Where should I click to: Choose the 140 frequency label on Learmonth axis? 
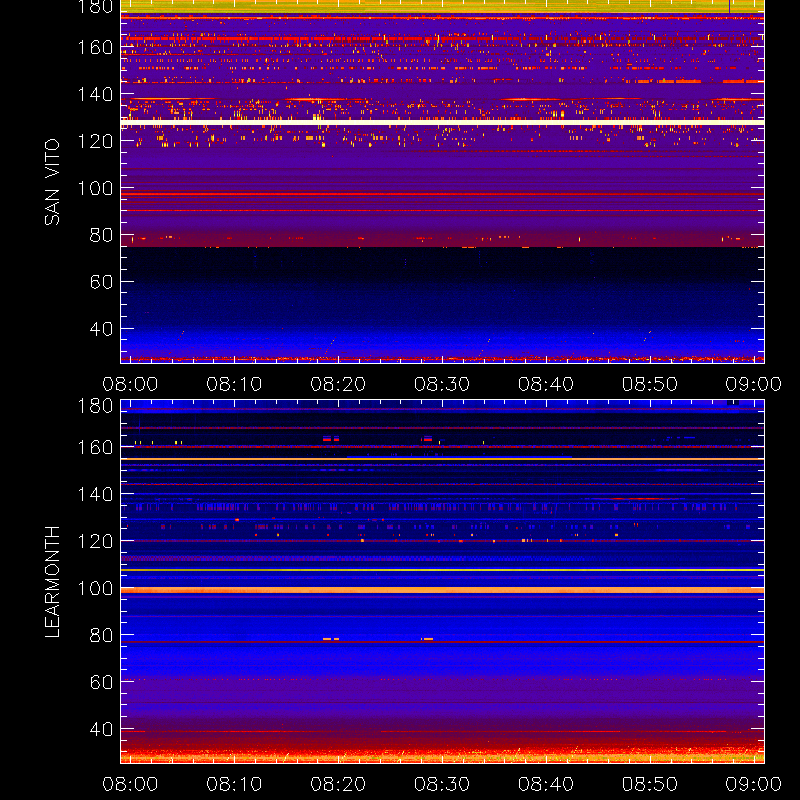tap(95, 494)
